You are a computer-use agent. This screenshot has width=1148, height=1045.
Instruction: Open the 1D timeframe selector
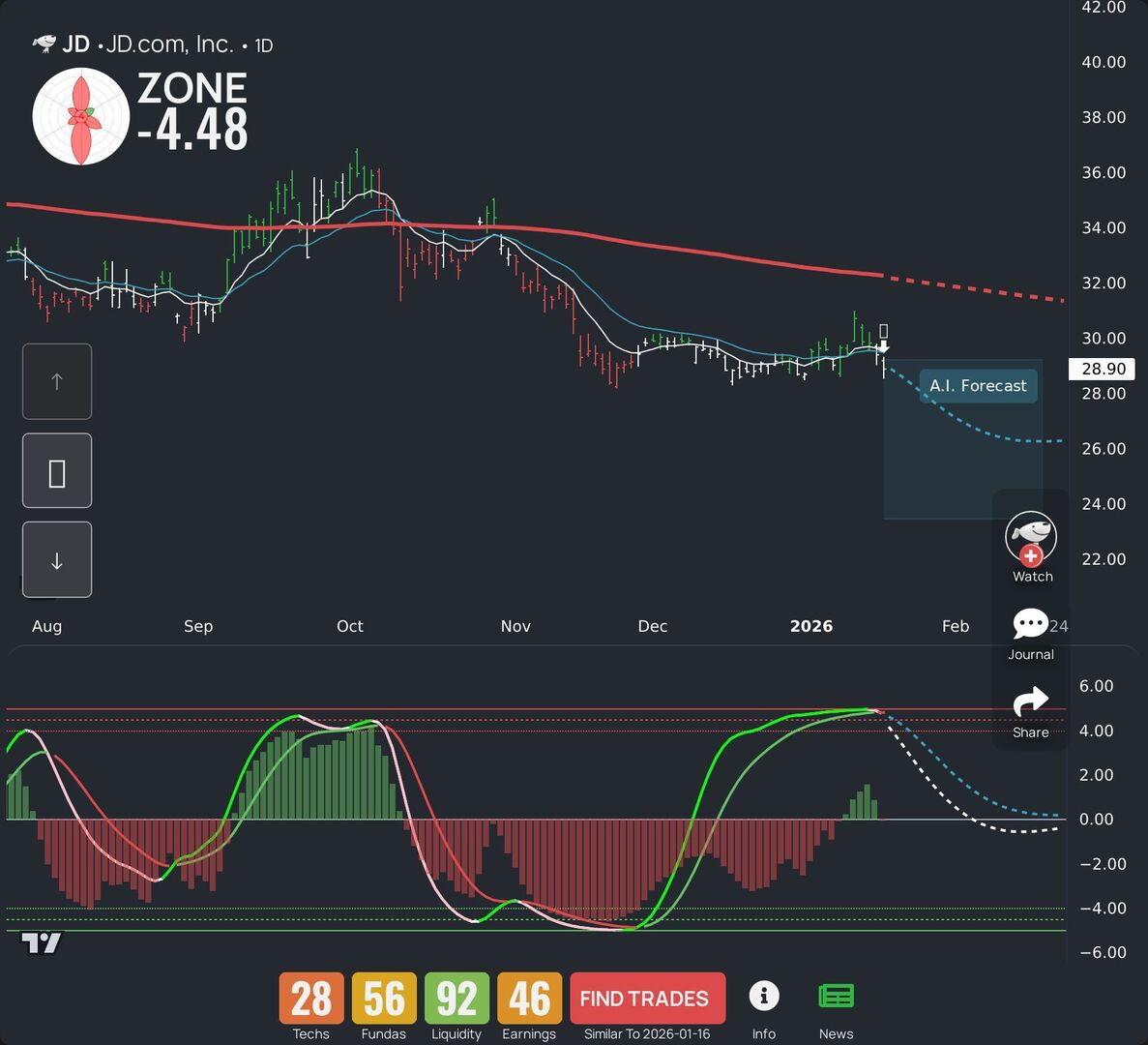(263, 45)
